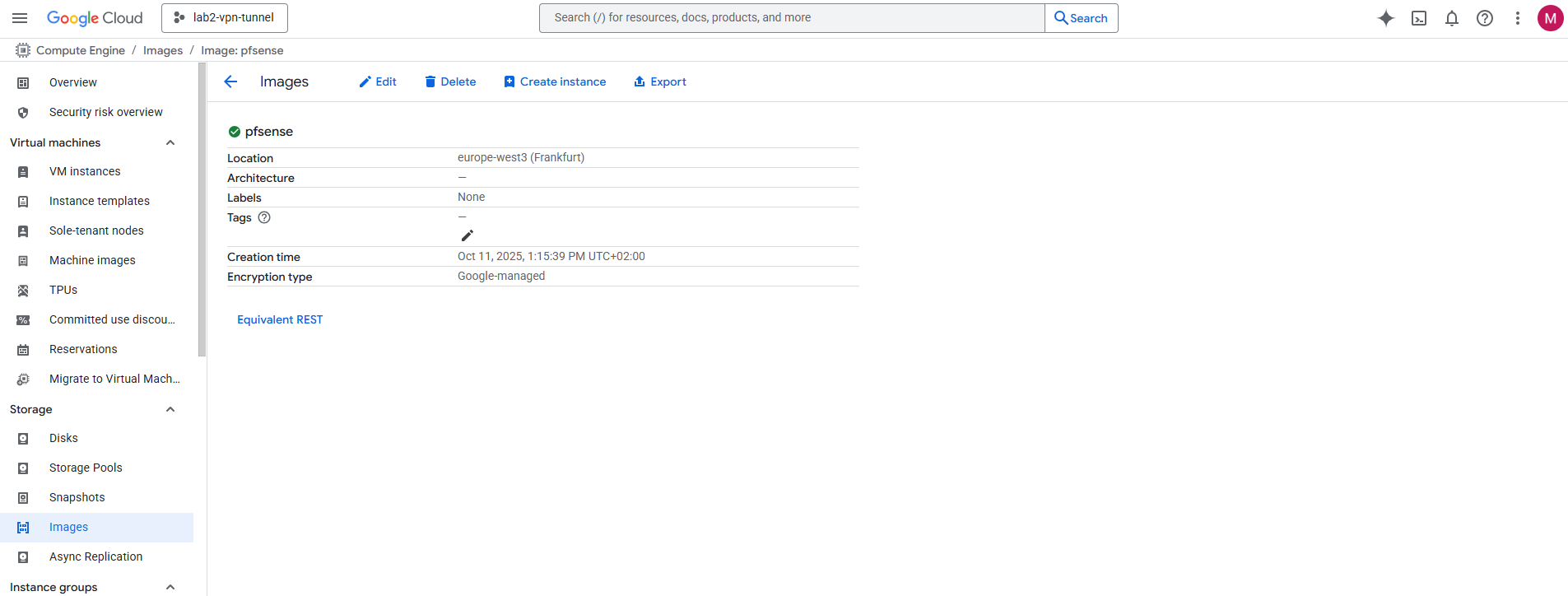The image size is (1568, 596).
Task: Click Images in the breadcrumb
Action: click(163, 50)
